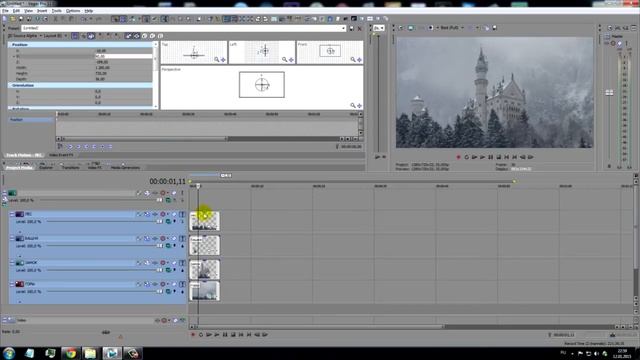Click the New project icon in main toolbar
This screenshot has width=640, height=360.
(4, 19)
